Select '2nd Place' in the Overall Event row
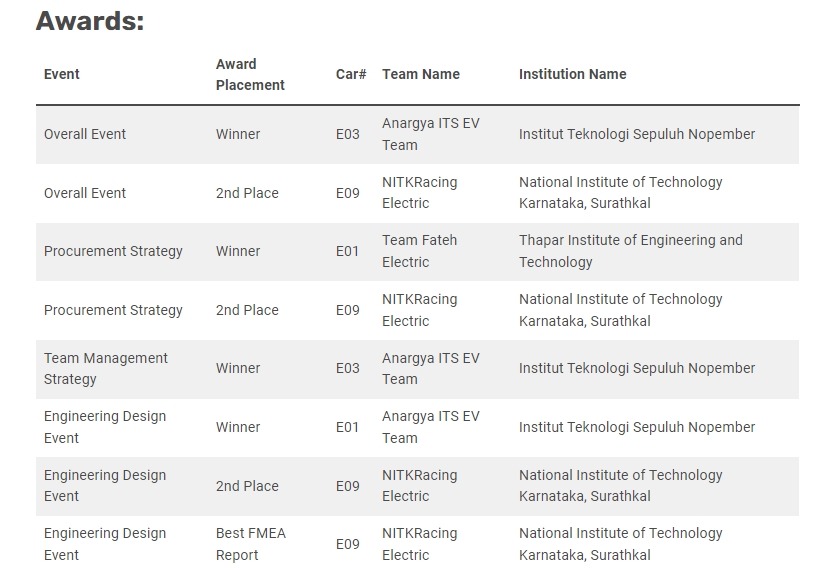 pos(247,193)
